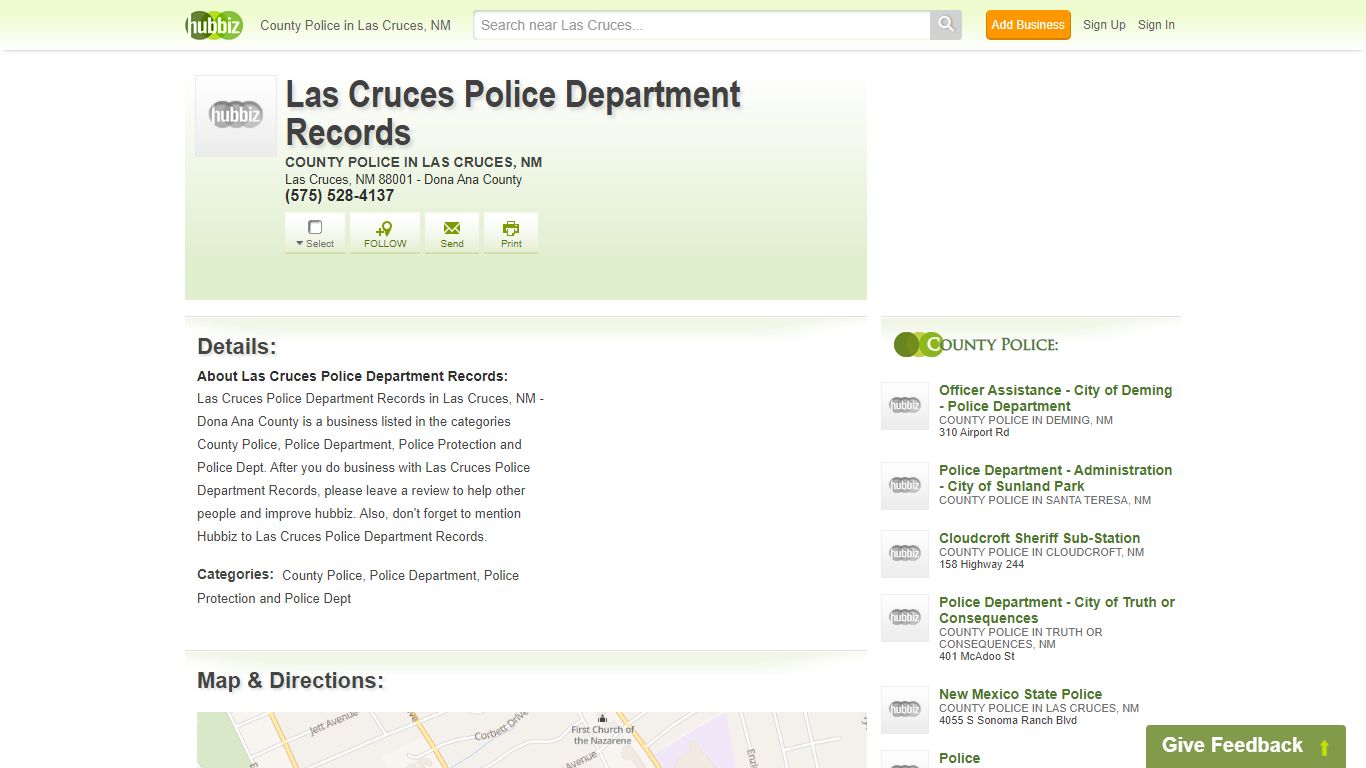Open Police Department - City of Sunland Park link

[1055, 478]
